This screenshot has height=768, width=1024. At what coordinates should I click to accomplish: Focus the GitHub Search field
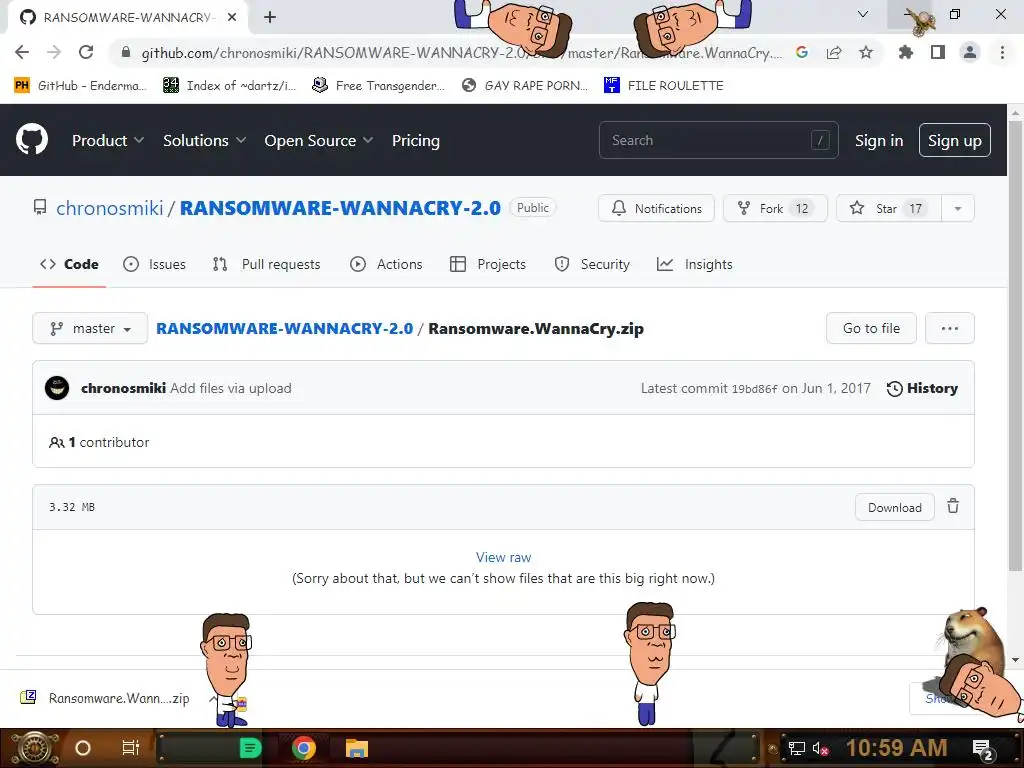(718, 140)
